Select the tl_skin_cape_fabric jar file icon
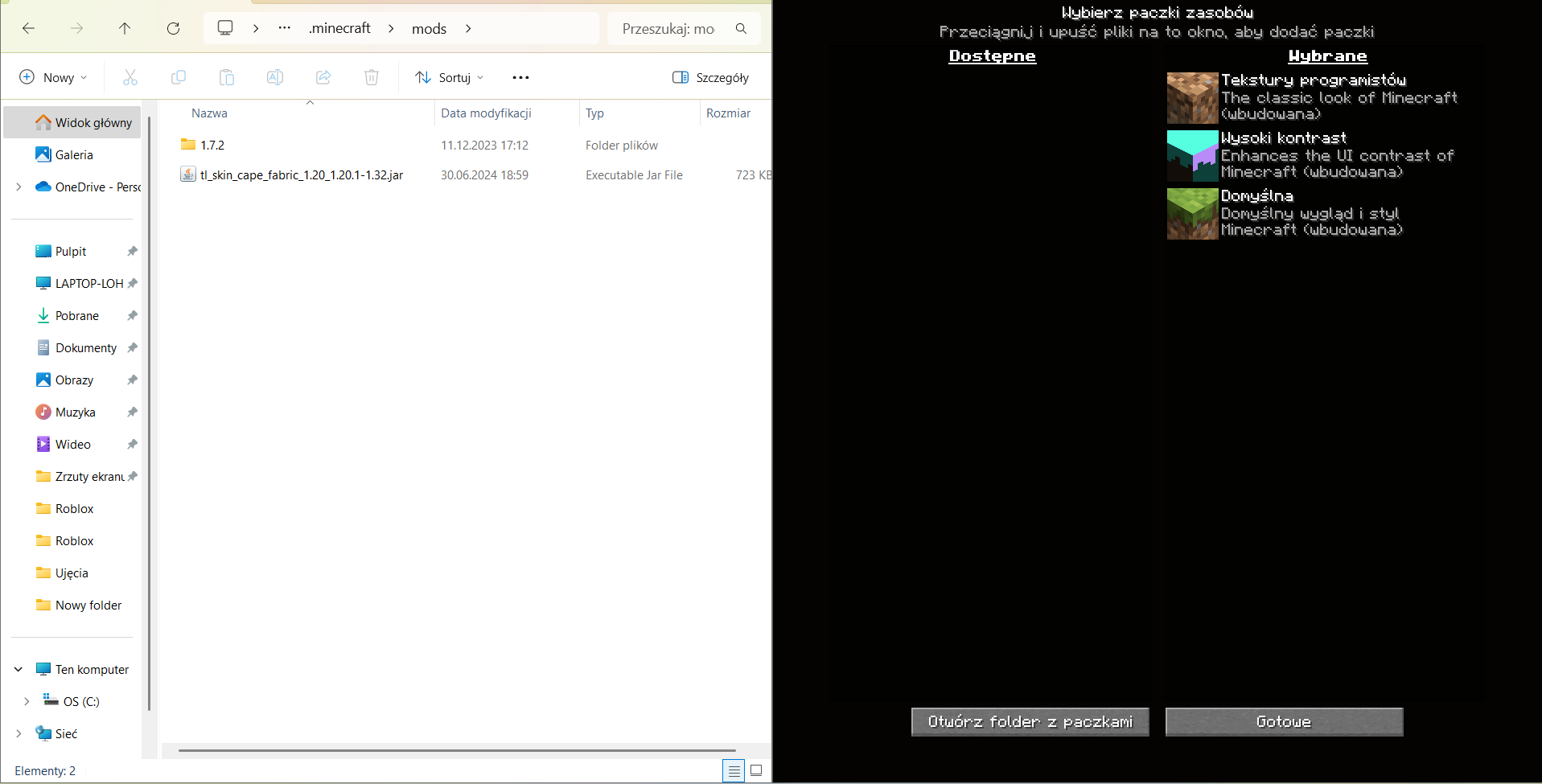The width and height of the screenshot is (1542, 784). click(x=188, y=174)
